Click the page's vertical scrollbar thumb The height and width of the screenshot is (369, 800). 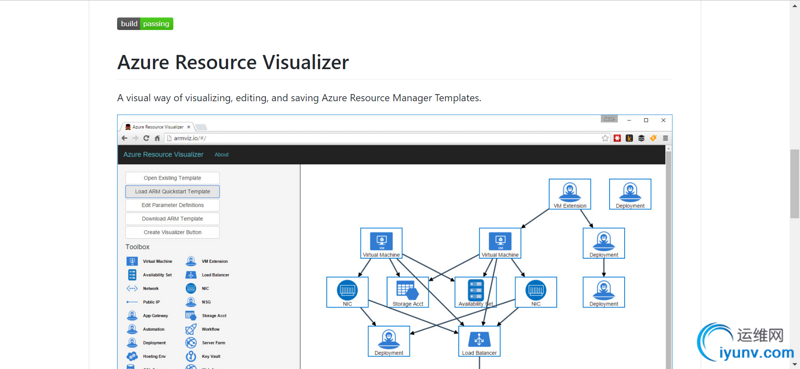(794, 184)
